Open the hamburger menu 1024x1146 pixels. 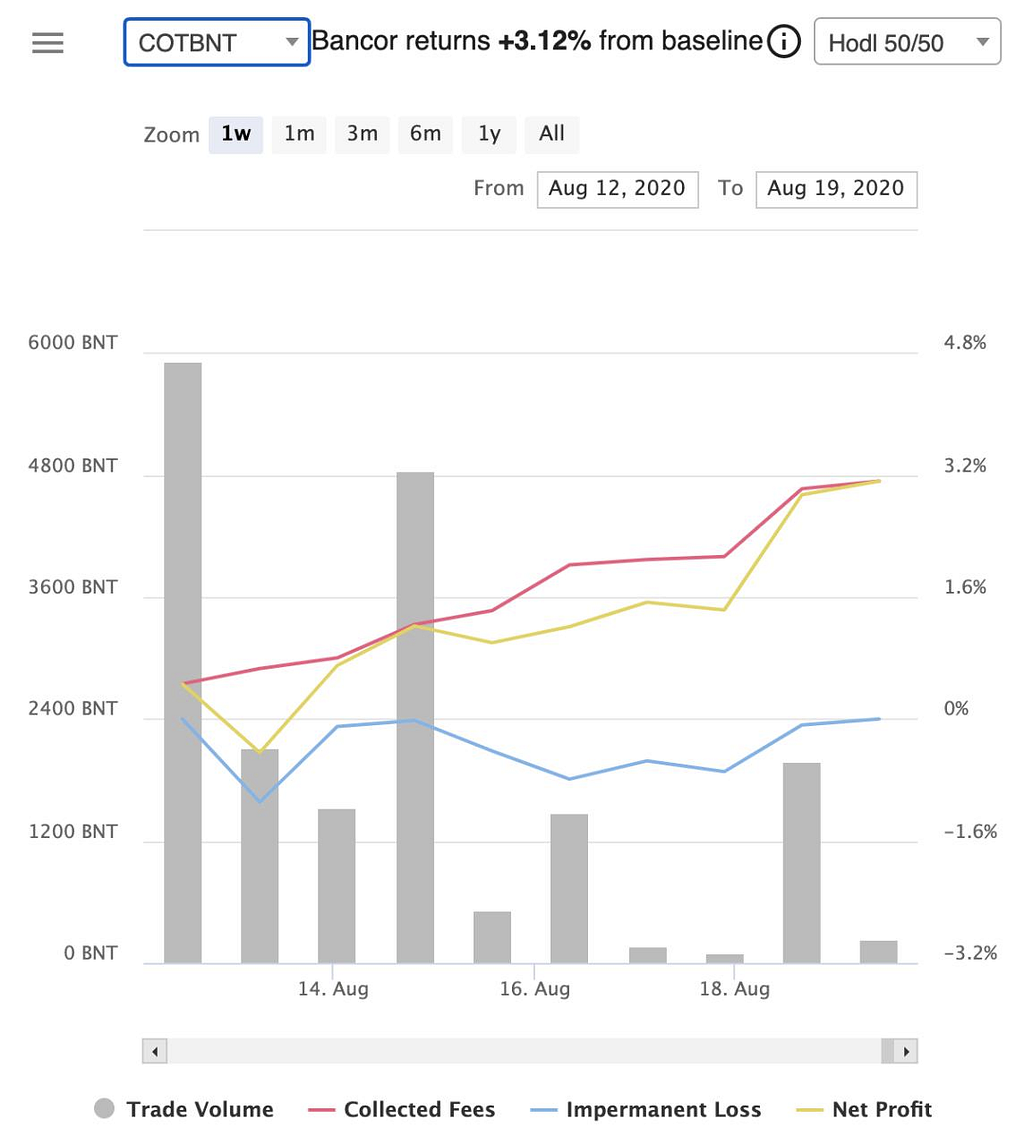tap(48, 42)
